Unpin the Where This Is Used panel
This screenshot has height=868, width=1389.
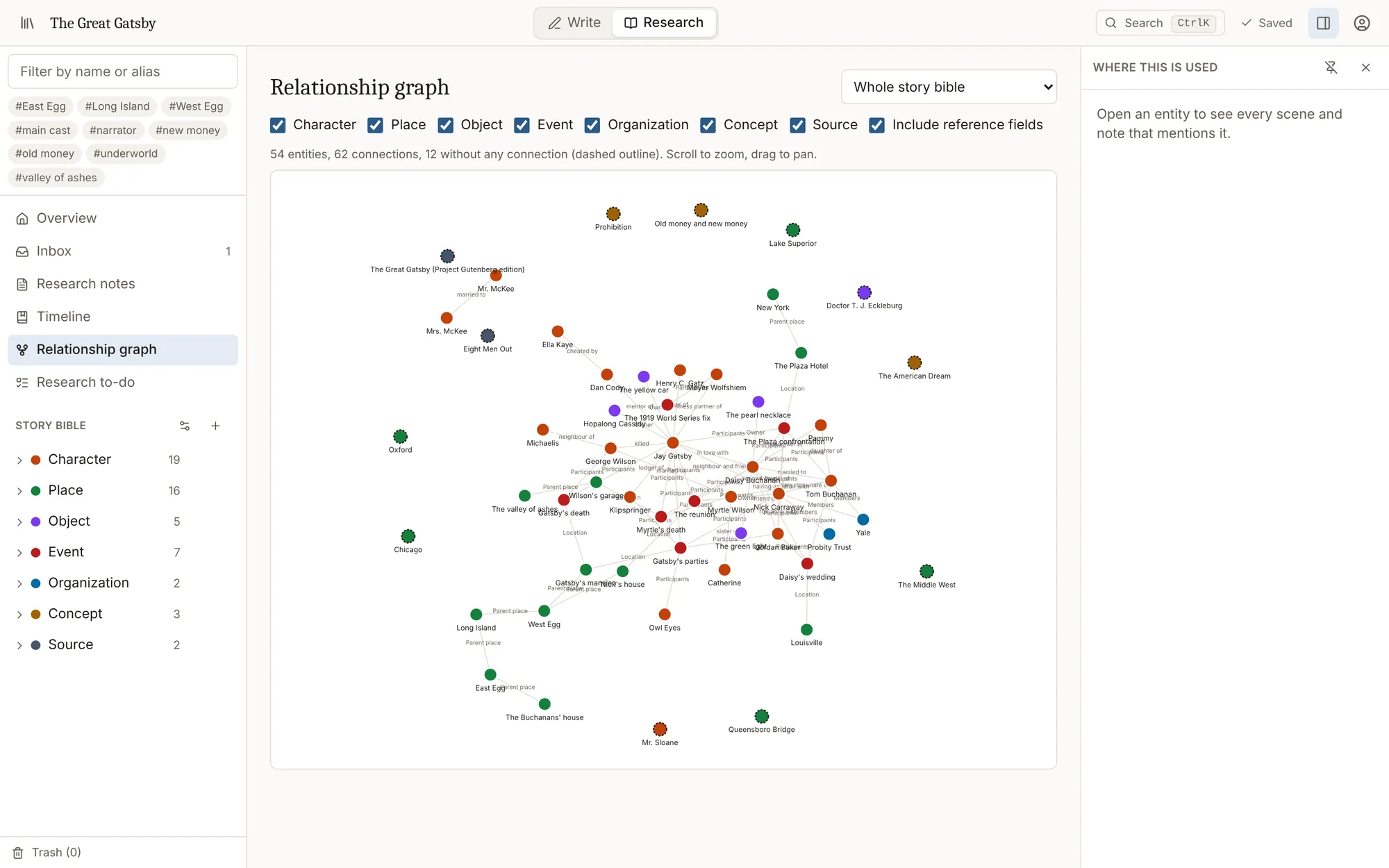pos(1331,67)
